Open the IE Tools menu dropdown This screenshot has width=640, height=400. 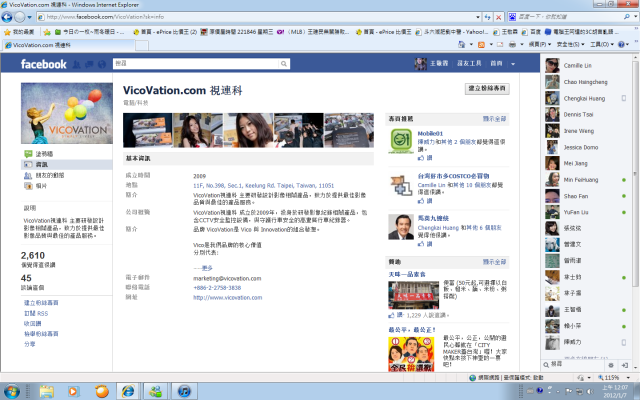pyautogui.click(x=602, y=44)
